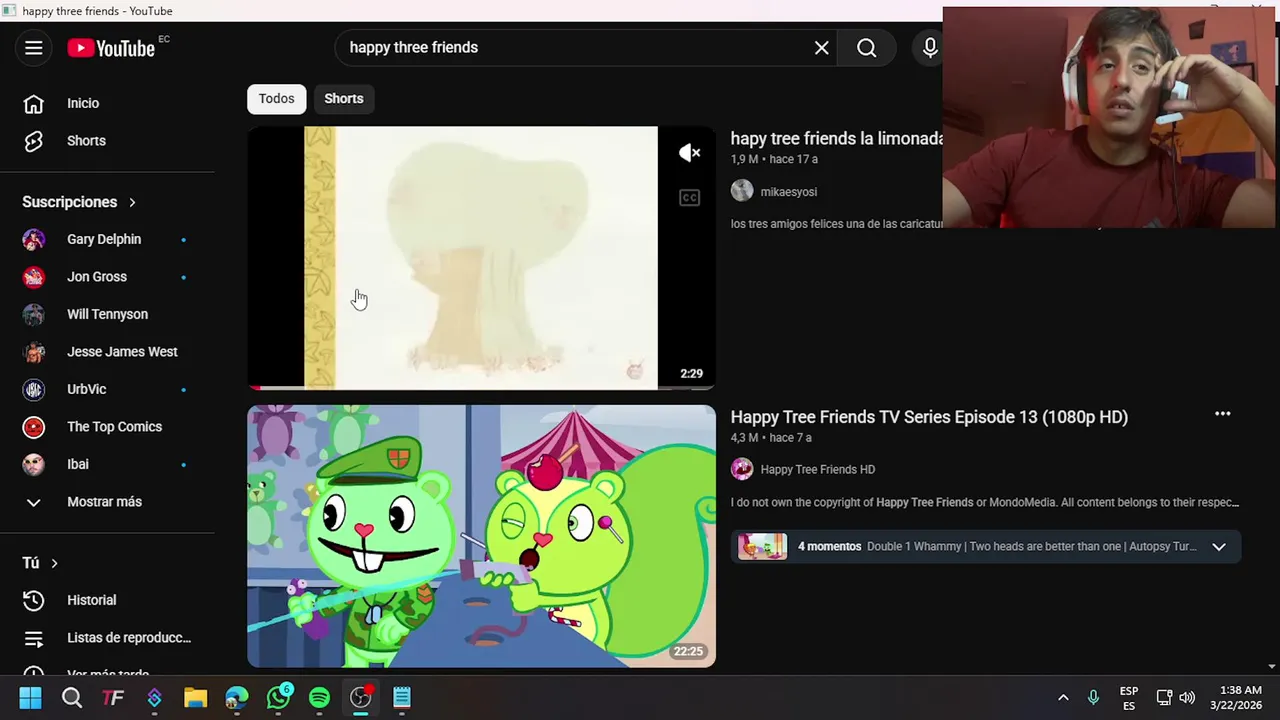Open Listas de reproducción

click(x=107, y=638)
